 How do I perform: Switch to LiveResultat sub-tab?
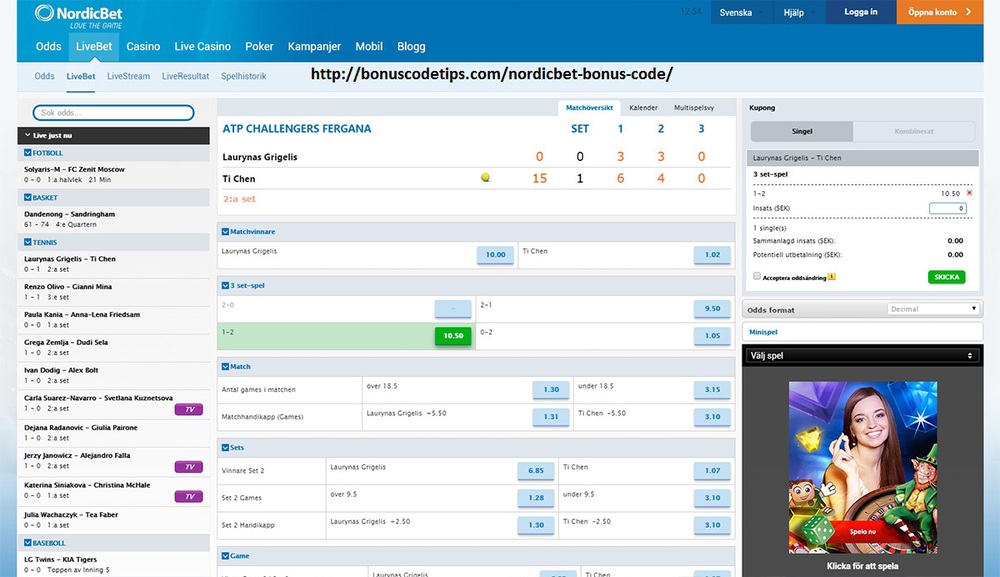[x=185, y=76]
